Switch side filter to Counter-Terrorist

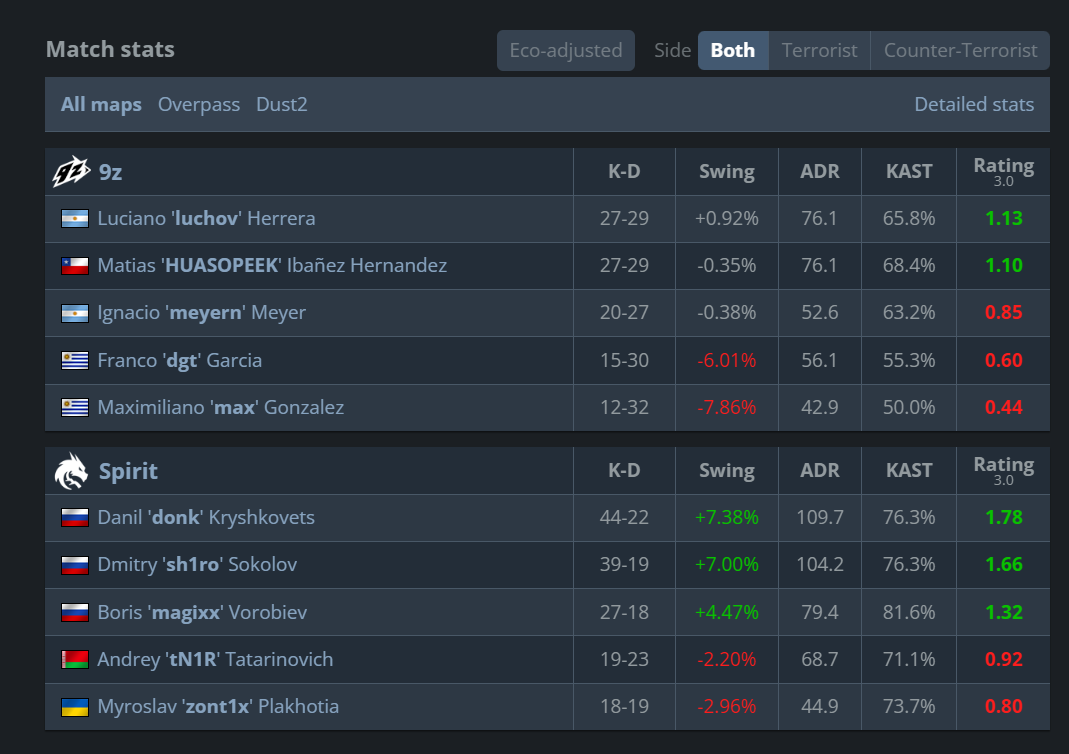click(x=961, y=50)
